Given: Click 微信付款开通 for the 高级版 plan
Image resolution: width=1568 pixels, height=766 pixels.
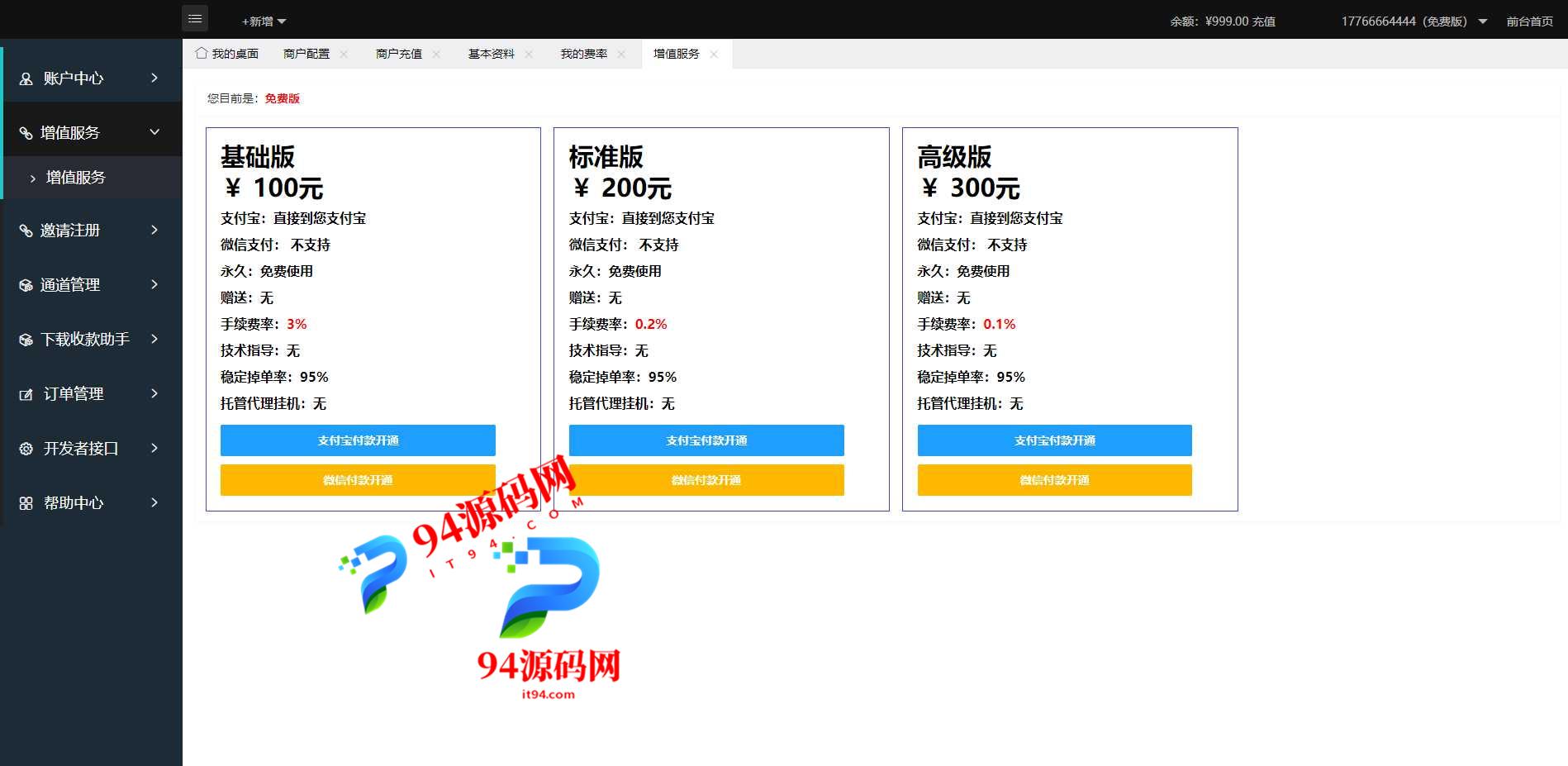Looking at the screenshot, I should click(1055, 480).
